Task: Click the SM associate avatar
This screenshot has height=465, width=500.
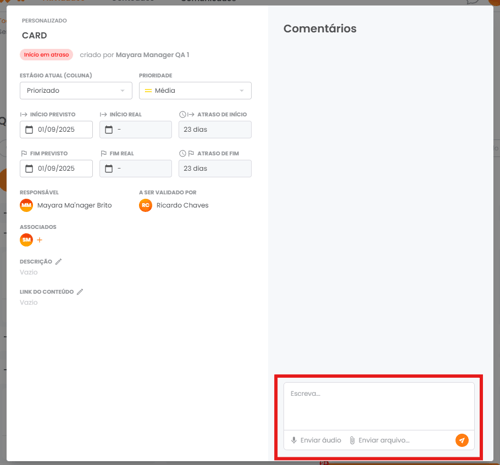Action: click(x=26, y=240)
